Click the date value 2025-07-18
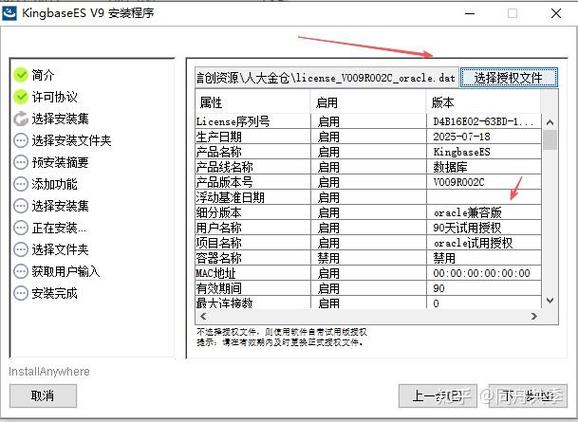 coord(462,137)
